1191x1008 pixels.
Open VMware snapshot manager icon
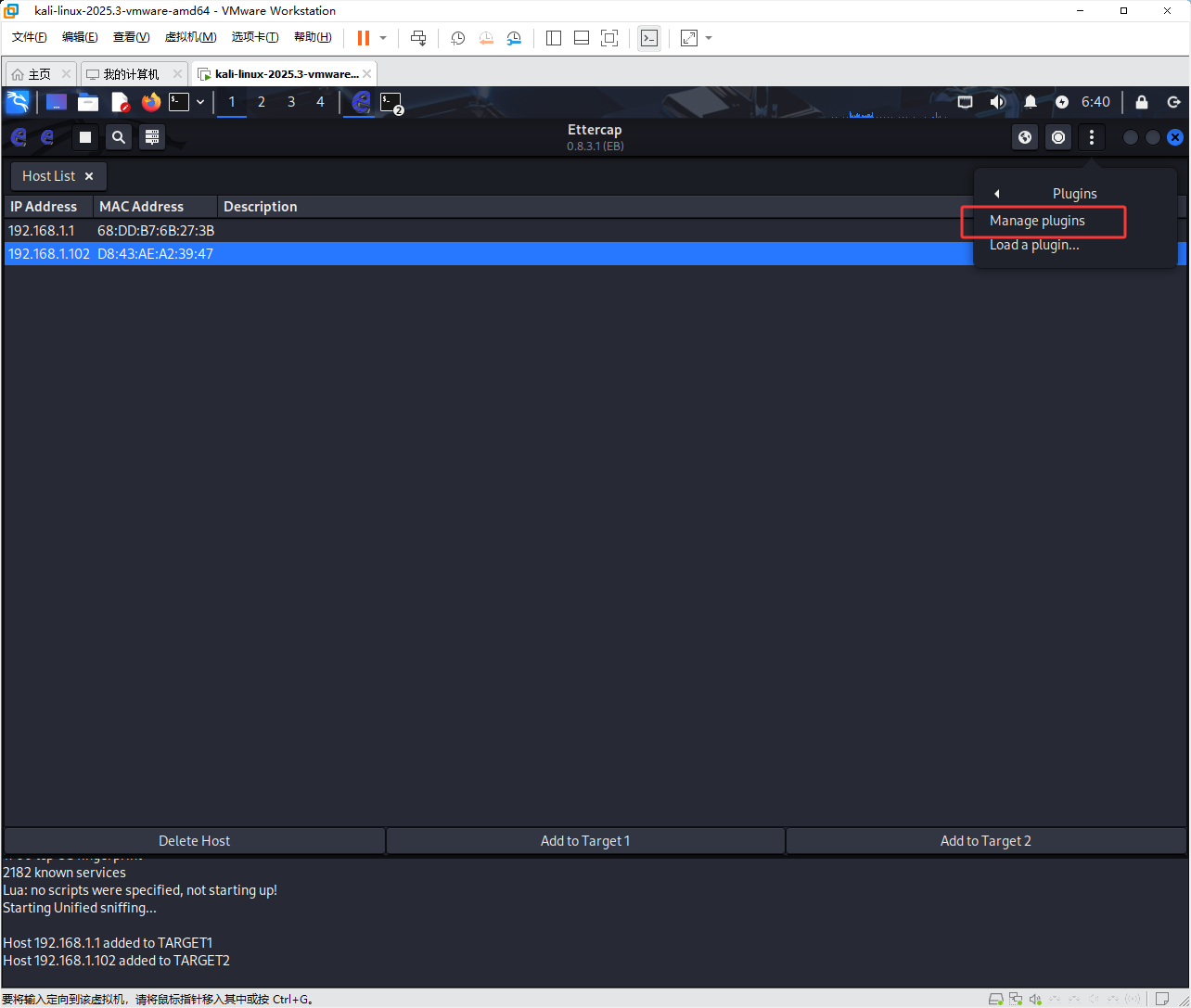click(x=514, y=38)
